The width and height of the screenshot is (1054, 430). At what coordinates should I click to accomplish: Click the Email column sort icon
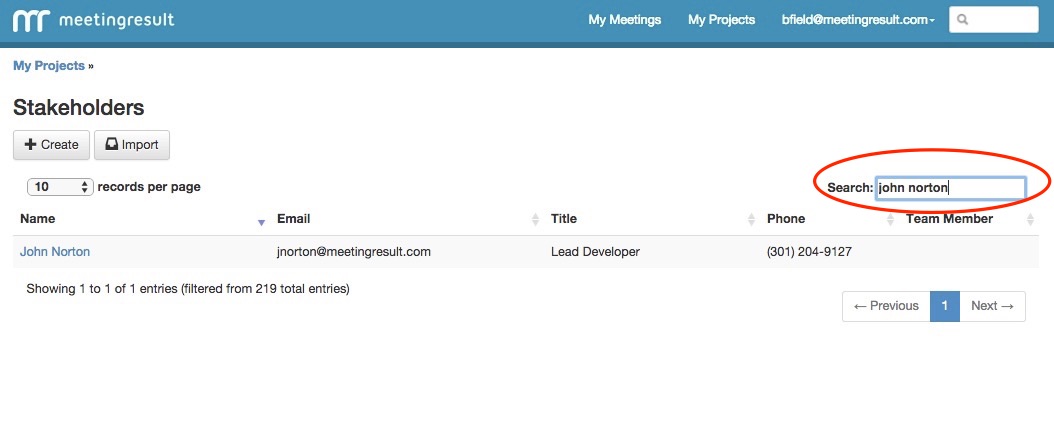pos(535,219)
